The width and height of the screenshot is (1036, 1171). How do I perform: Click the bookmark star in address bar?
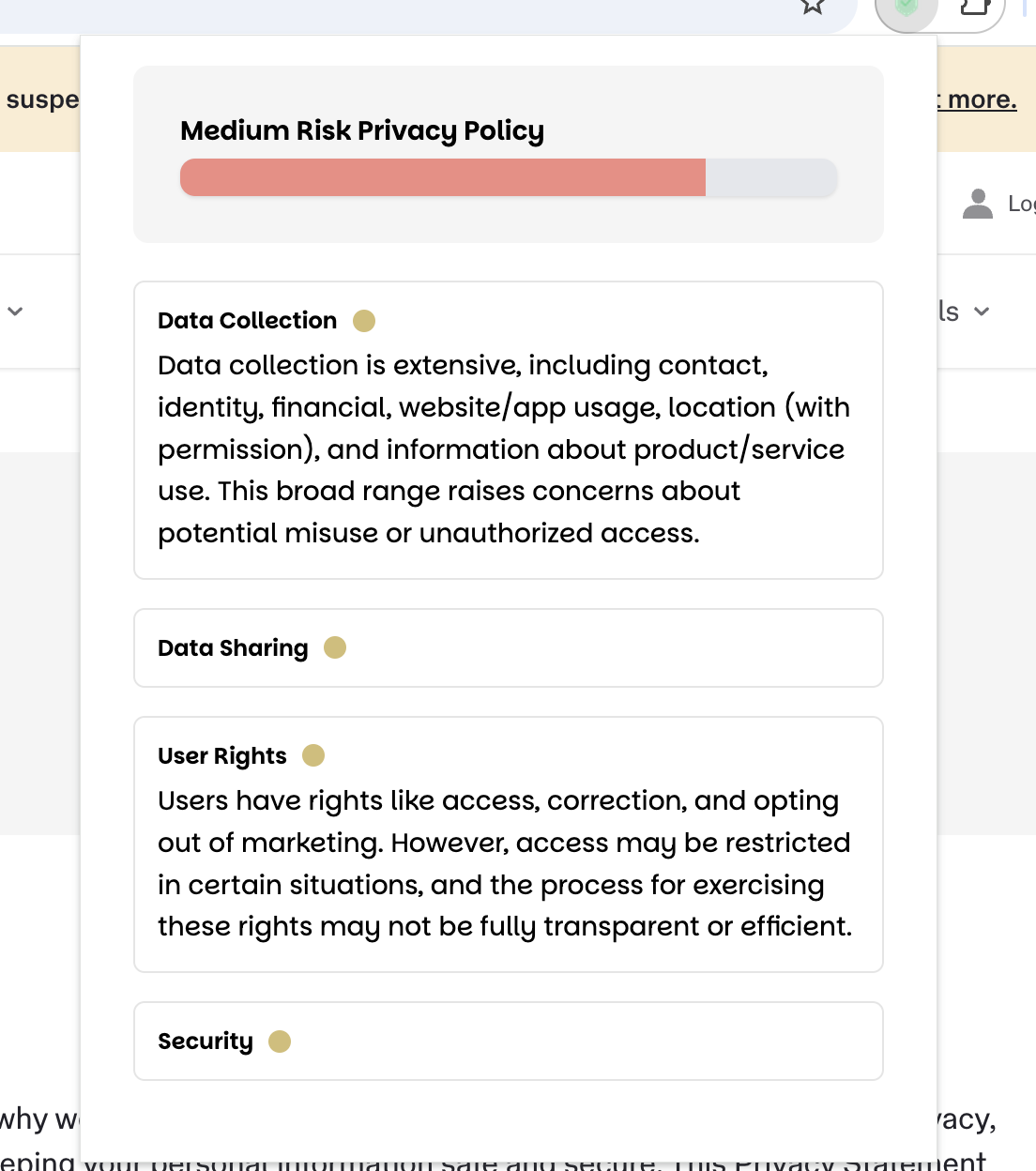tap(813, 8)
